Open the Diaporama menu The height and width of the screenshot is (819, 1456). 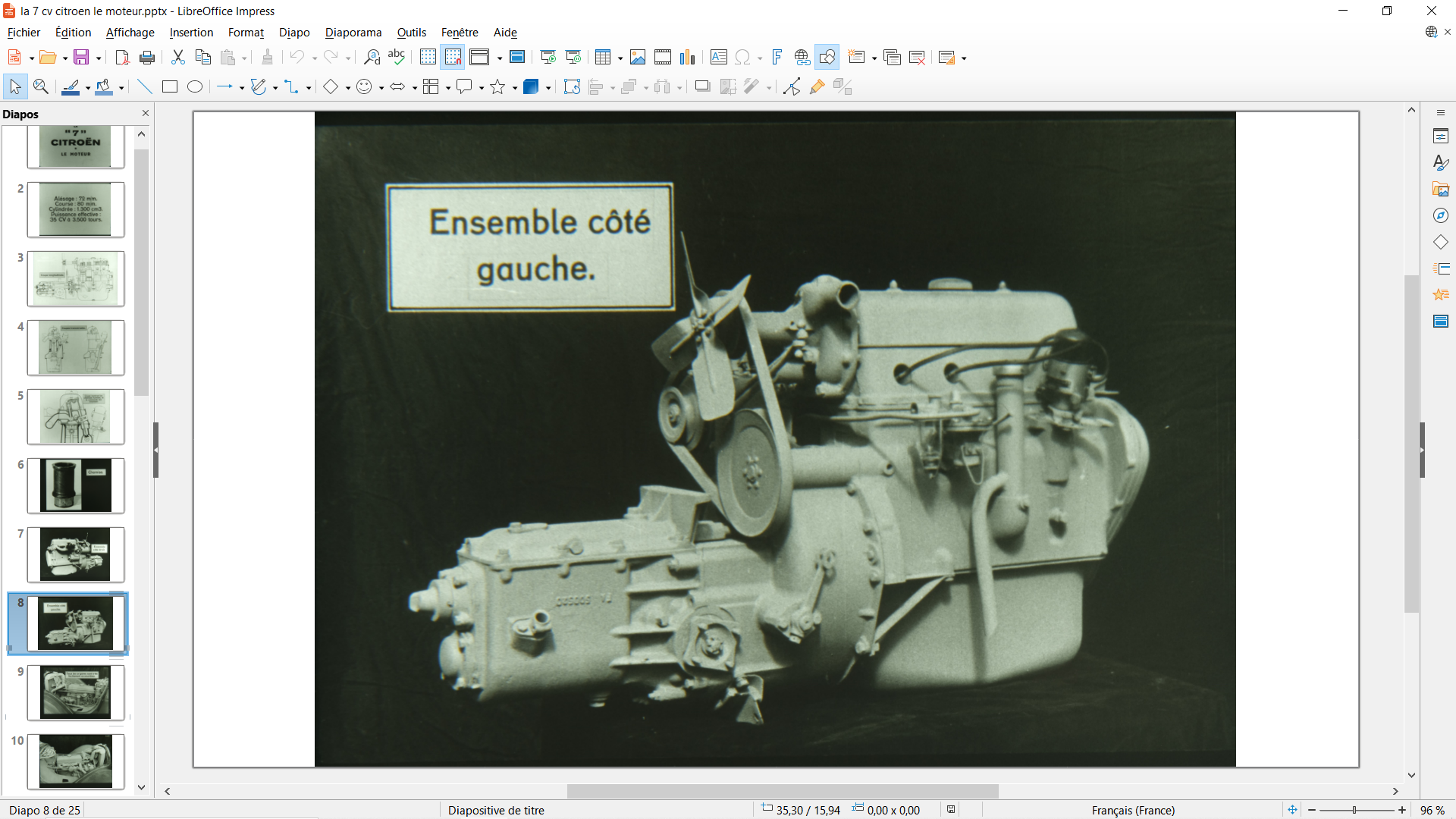pyautogui.click(x=353, y=33)
